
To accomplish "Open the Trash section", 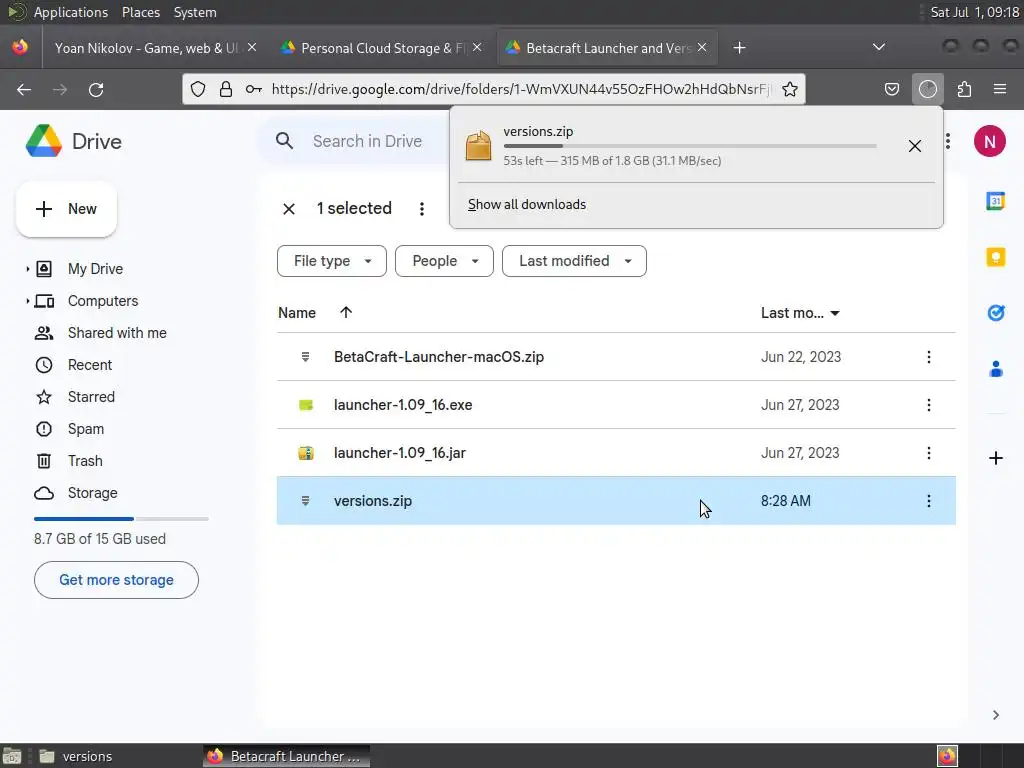I will pyautogui.click(x=85, y=461).
